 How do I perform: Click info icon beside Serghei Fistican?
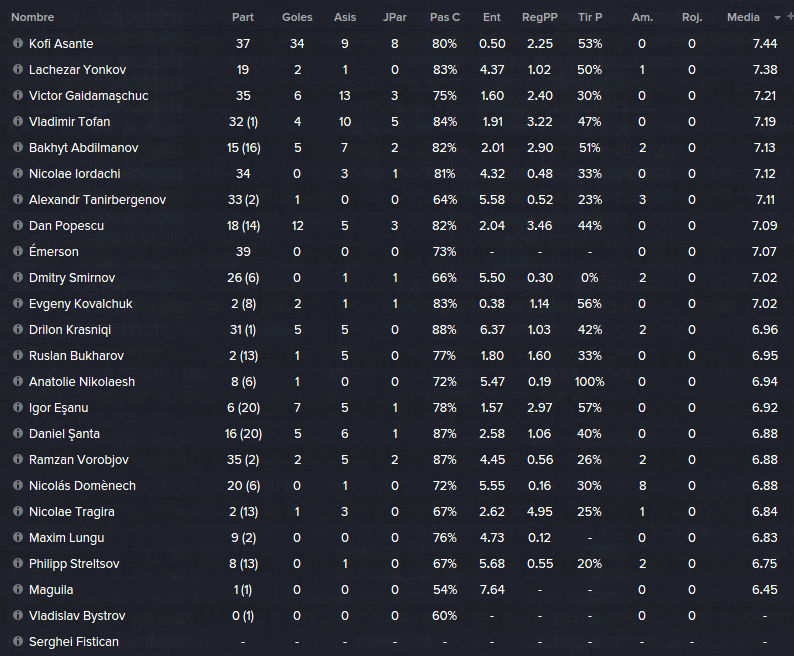coord(18,641)
